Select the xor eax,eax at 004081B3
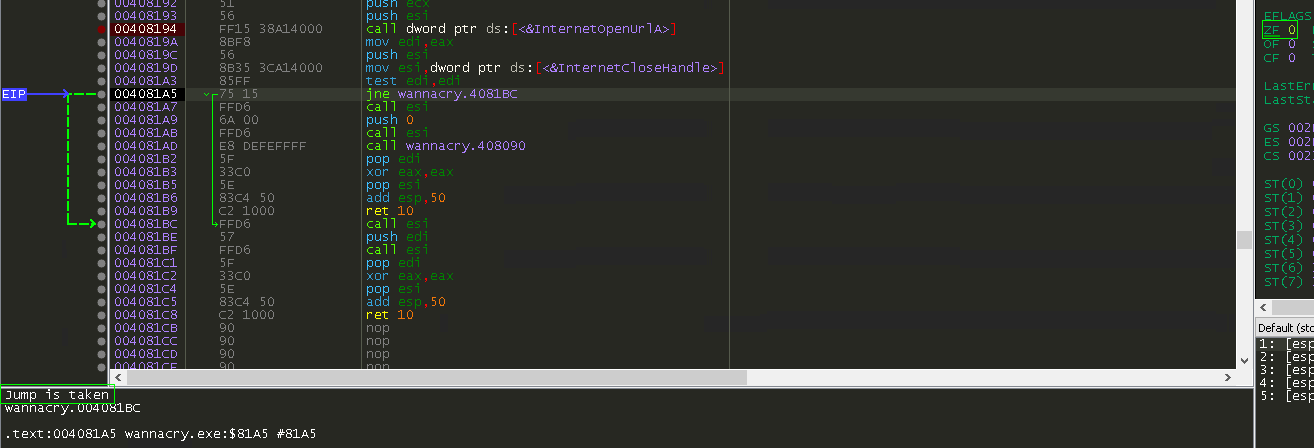 click(x=410, y=172)
